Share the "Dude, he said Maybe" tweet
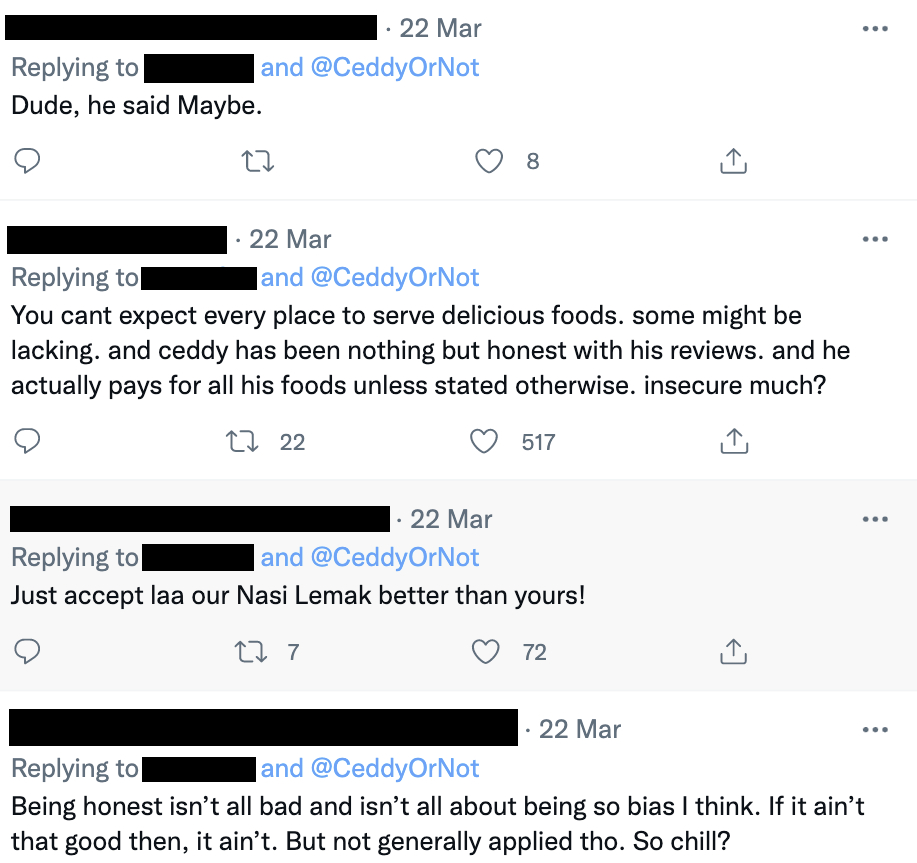The image size is (917, 863). pos(733,161)
